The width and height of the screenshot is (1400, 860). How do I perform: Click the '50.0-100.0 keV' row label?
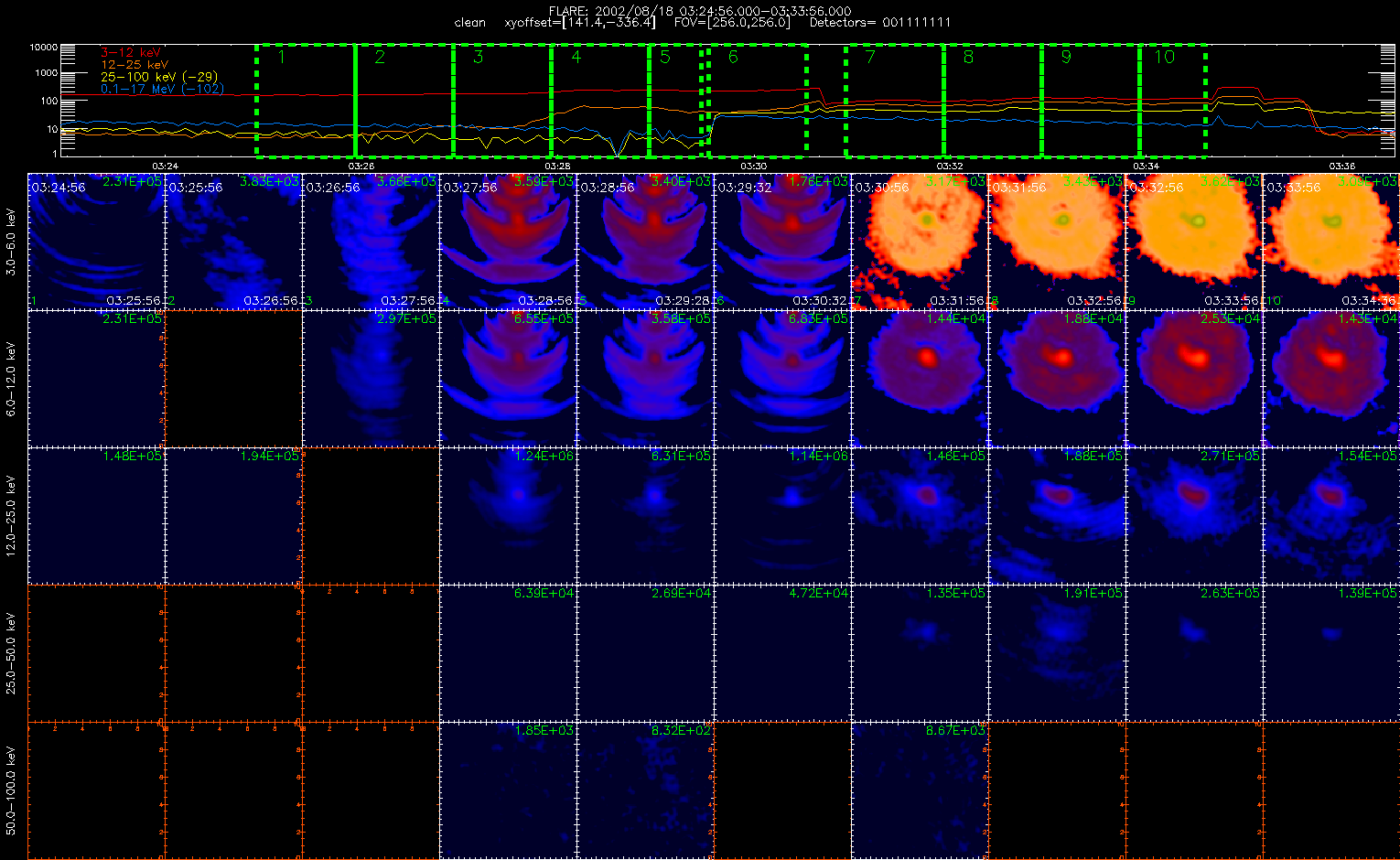pyautogui.click(x=11, y=790)
